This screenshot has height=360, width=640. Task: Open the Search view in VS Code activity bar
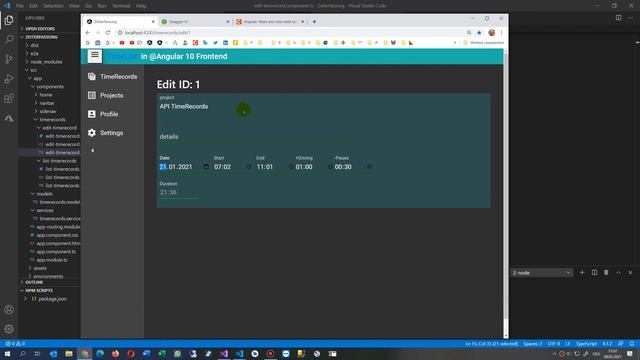pyautogui.click(x=9, y=40)
